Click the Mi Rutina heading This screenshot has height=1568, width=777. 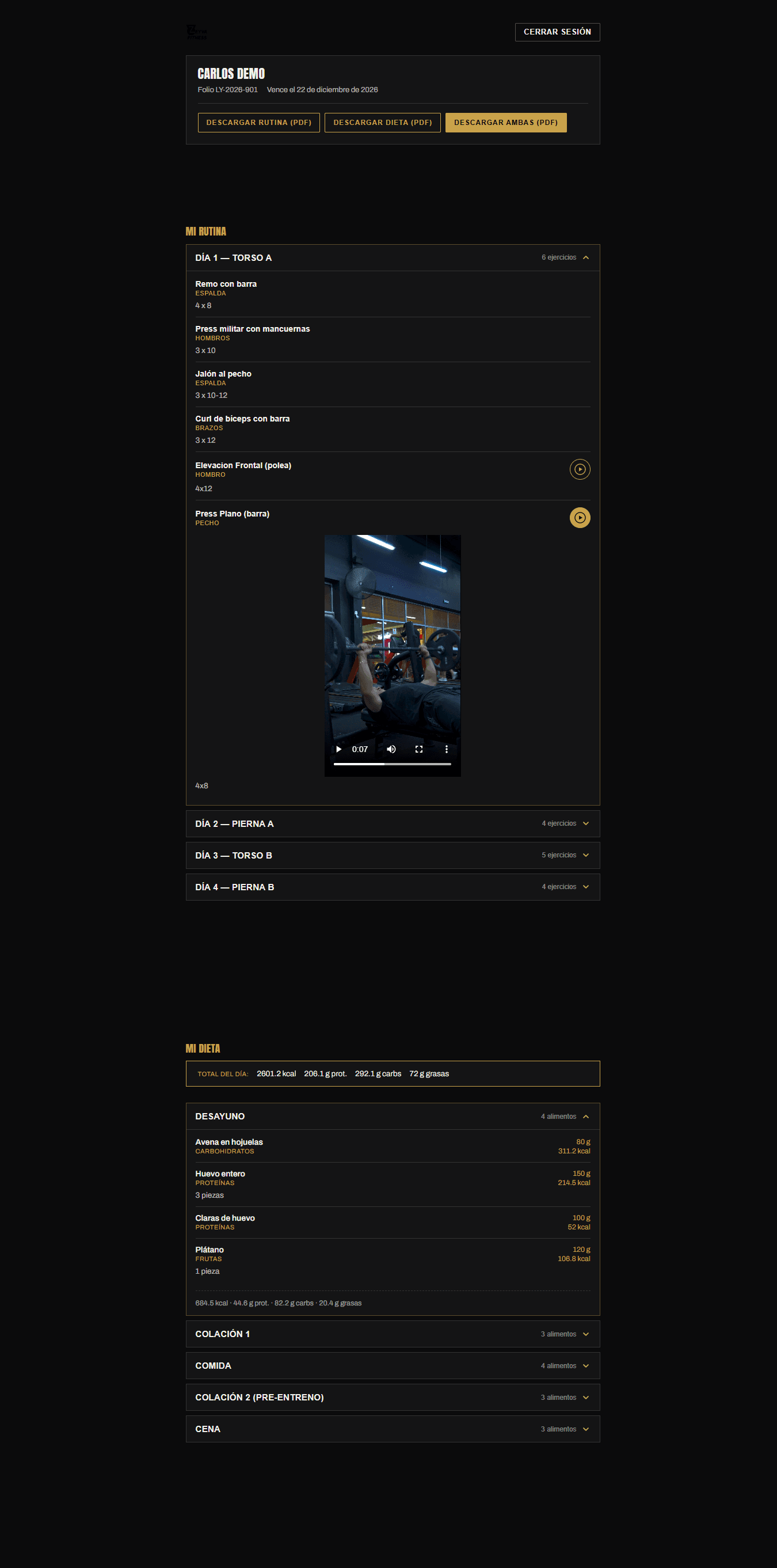[x=205, y=231]
